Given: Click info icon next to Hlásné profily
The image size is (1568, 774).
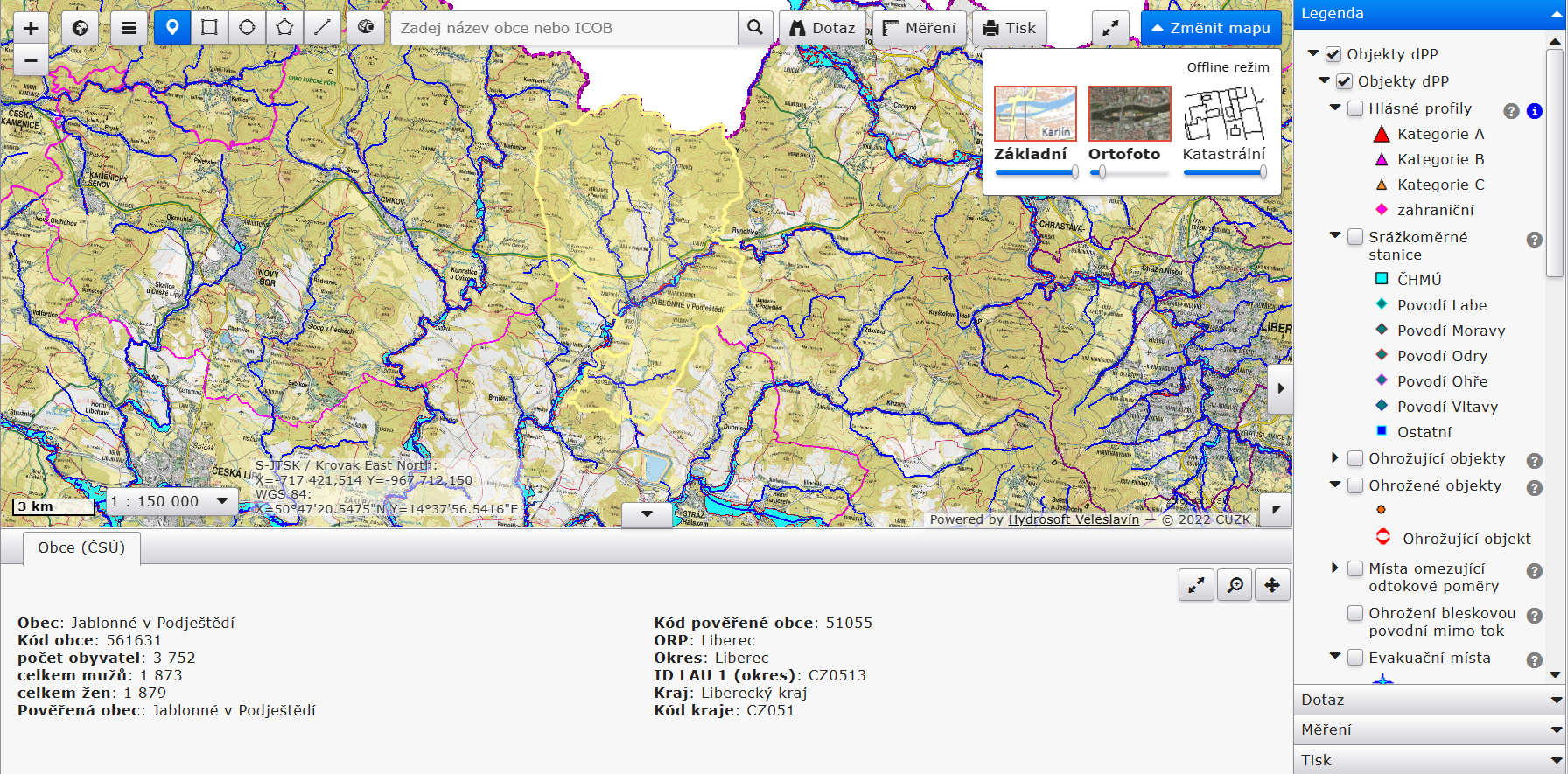Looking at the screenshot, I should [1535, 111].
